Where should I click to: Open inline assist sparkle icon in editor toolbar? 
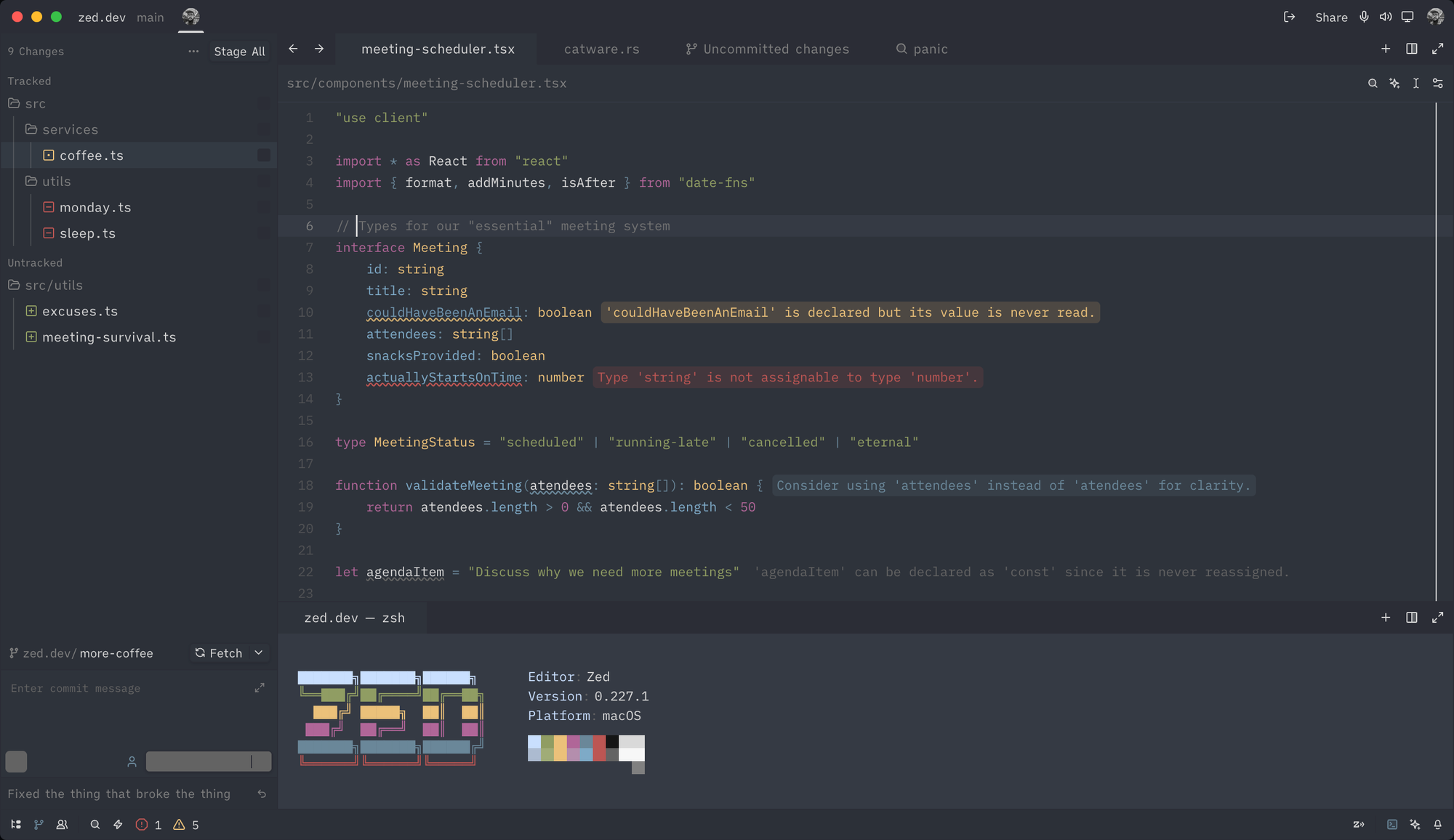(x=1394, y=84)
